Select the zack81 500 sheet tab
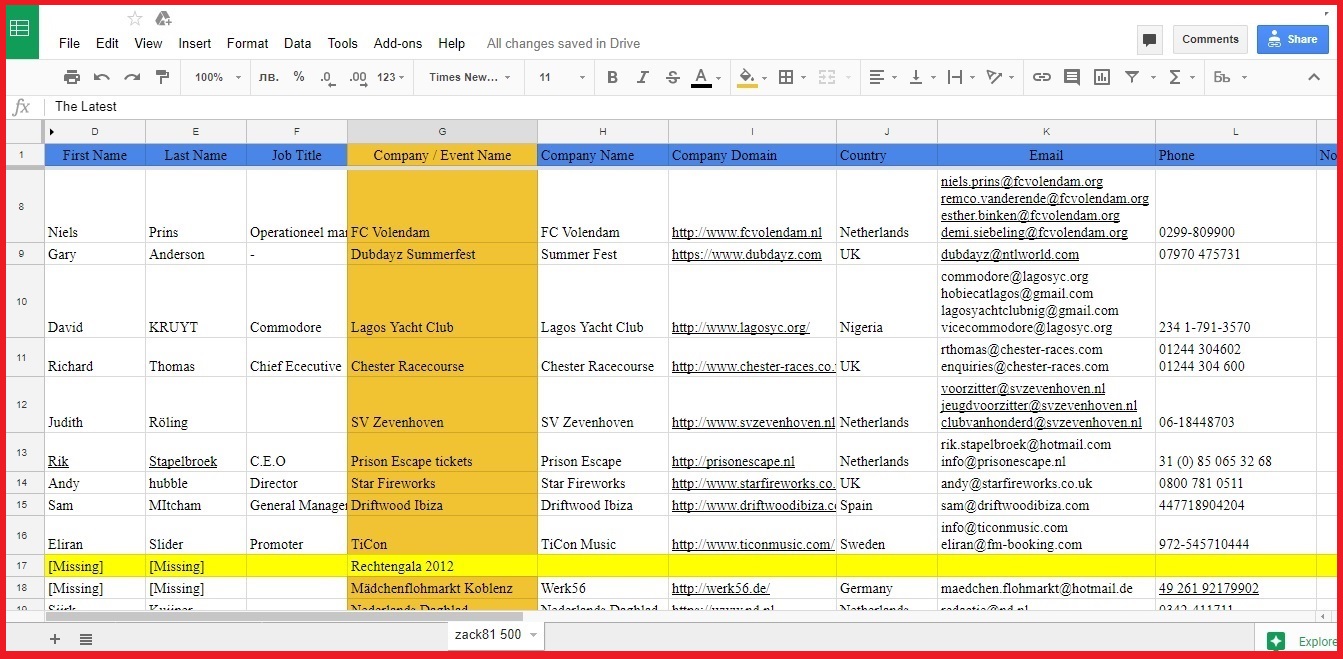The width and height of the screenshot is (1343, 659). (495, 634)
